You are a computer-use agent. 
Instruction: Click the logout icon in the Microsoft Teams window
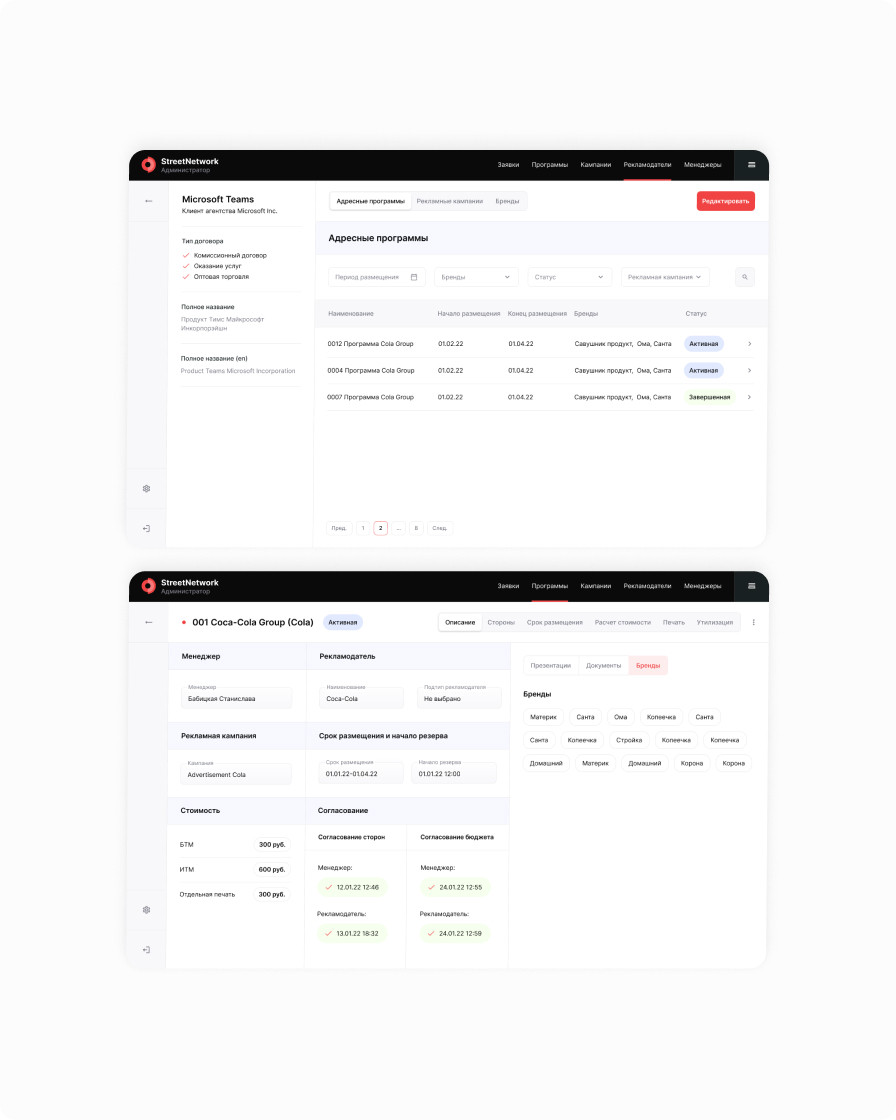coord(146,529)
